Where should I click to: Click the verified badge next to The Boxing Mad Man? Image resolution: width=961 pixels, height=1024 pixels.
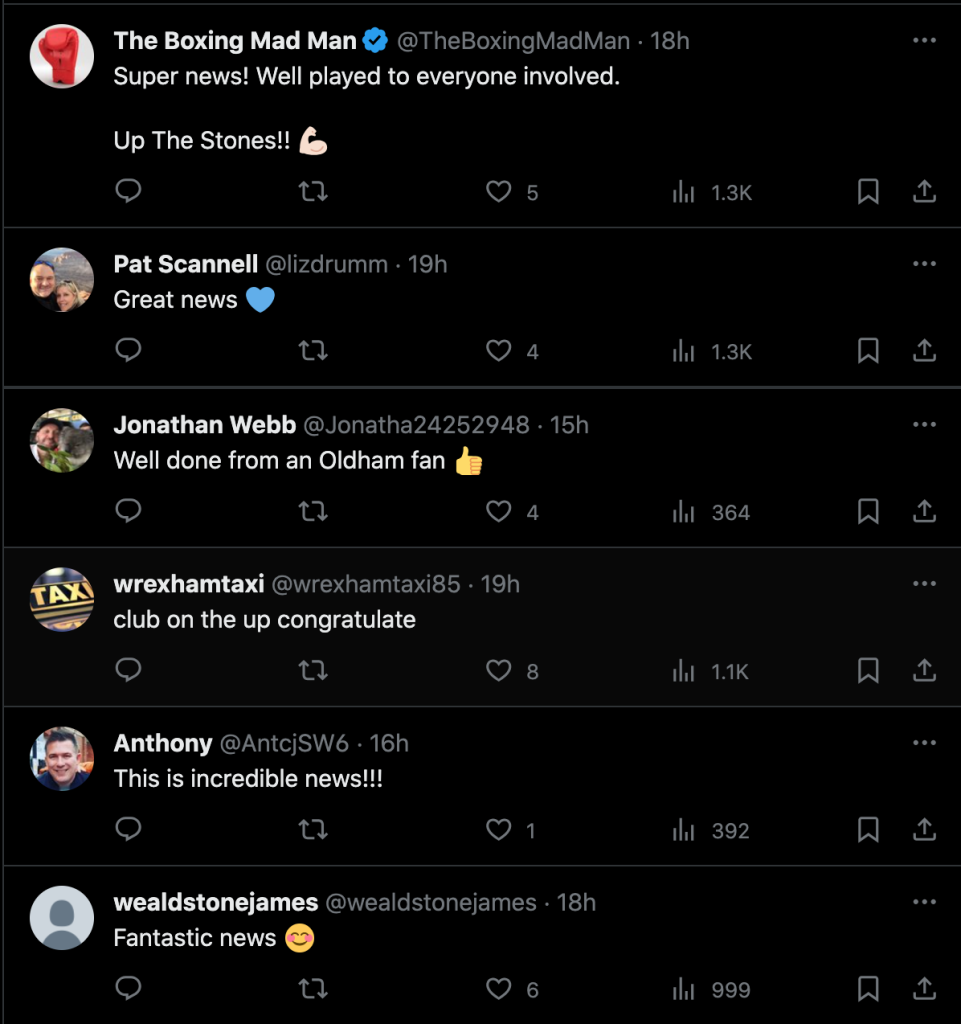tap(375, 41)
